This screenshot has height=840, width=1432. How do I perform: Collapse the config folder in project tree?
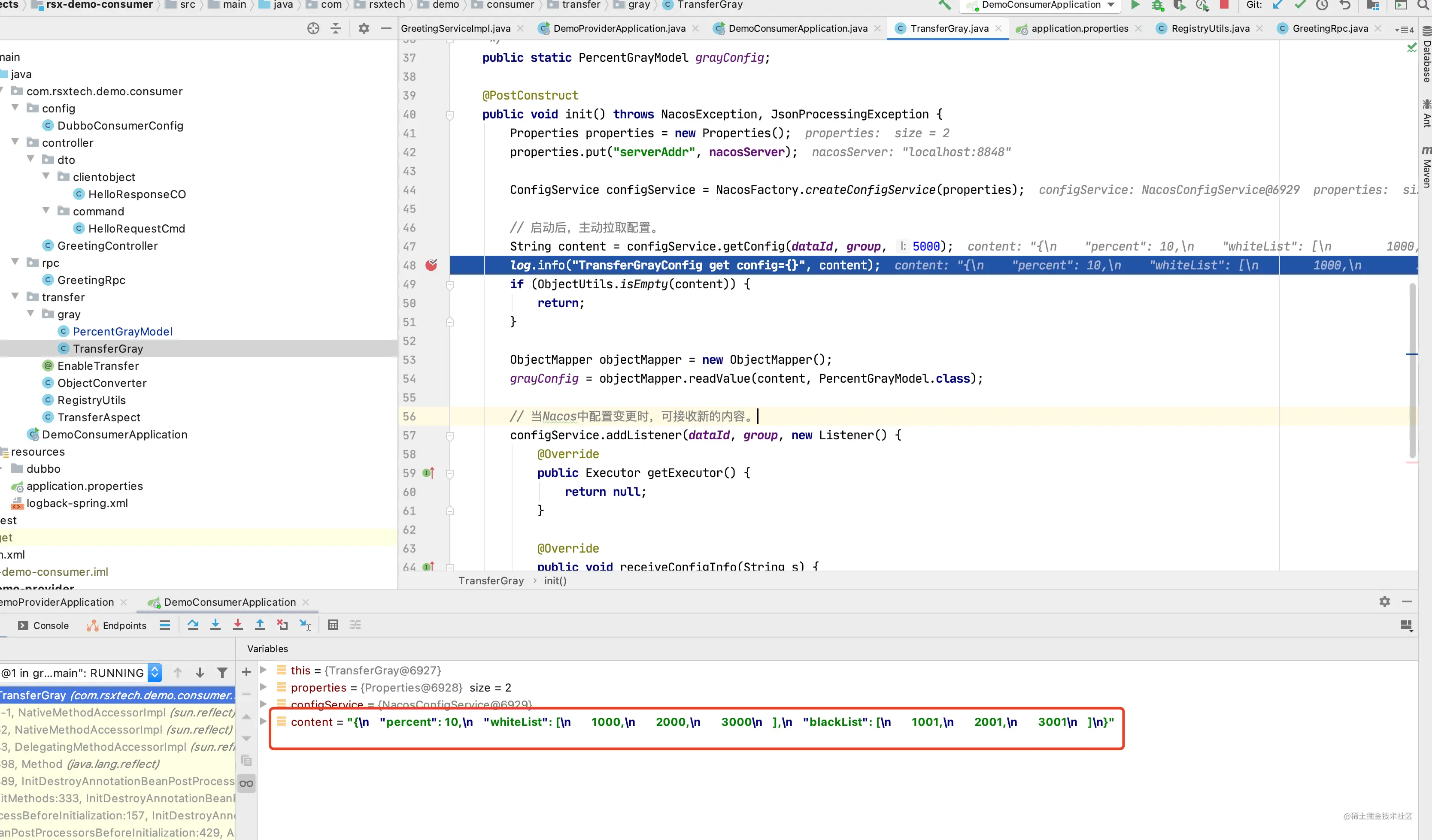tap(15, 107)
